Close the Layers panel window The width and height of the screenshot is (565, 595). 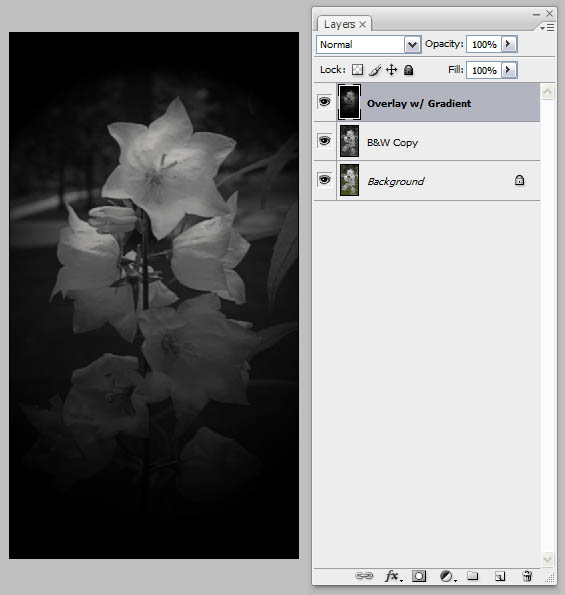coord(549,13)
